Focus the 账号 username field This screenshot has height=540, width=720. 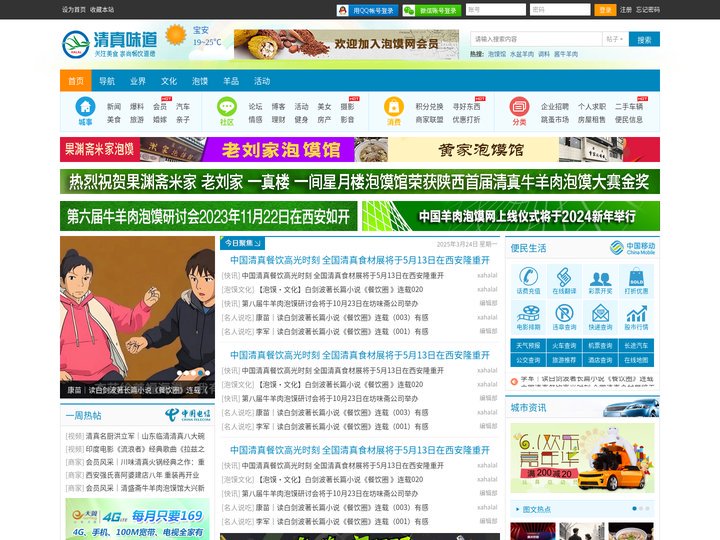pos(496,10)
